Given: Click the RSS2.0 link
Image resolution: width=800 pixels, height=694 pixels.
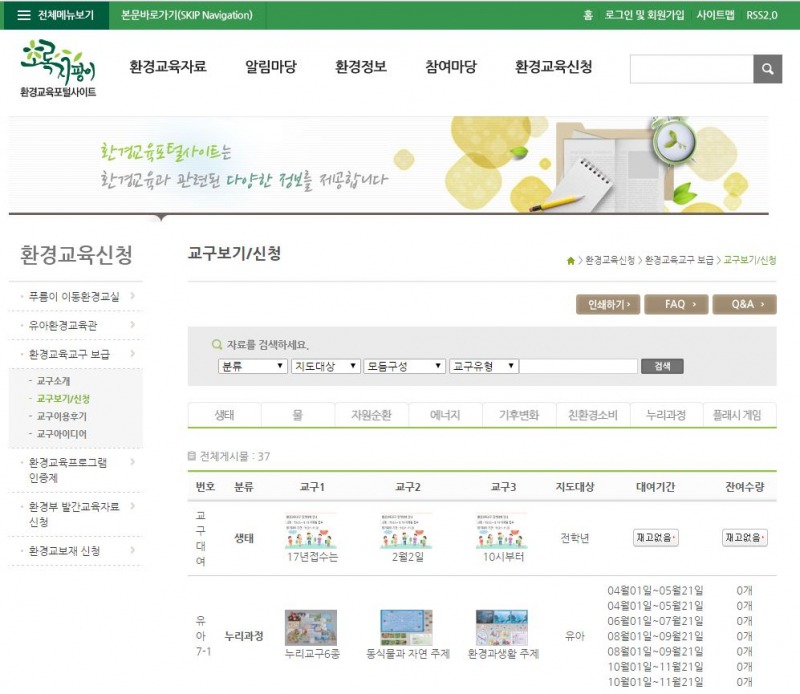Looking at the screenshot, I should point(762,15).
